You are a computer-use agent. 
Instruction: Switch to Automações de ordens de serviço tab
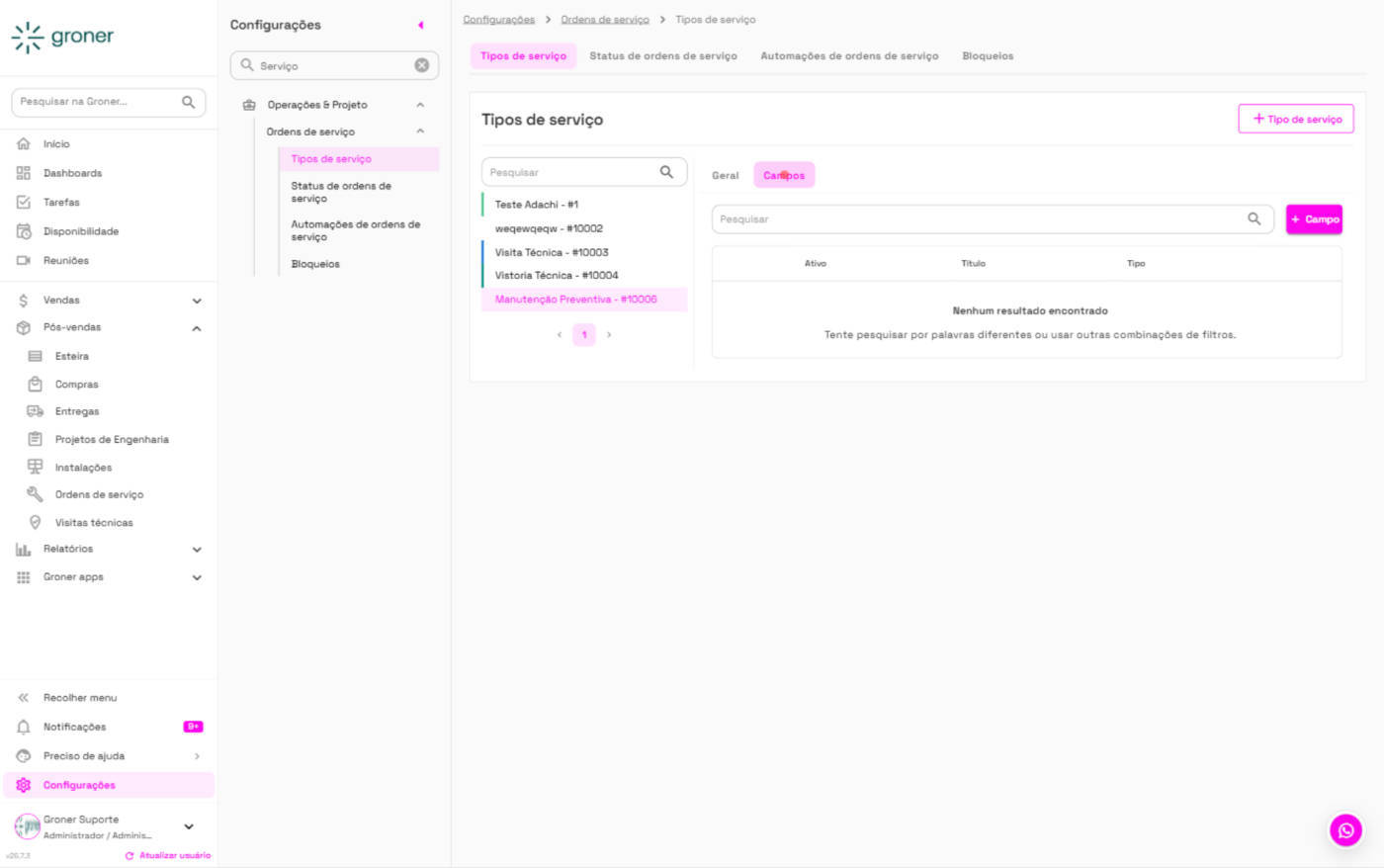tap(849, 56)
